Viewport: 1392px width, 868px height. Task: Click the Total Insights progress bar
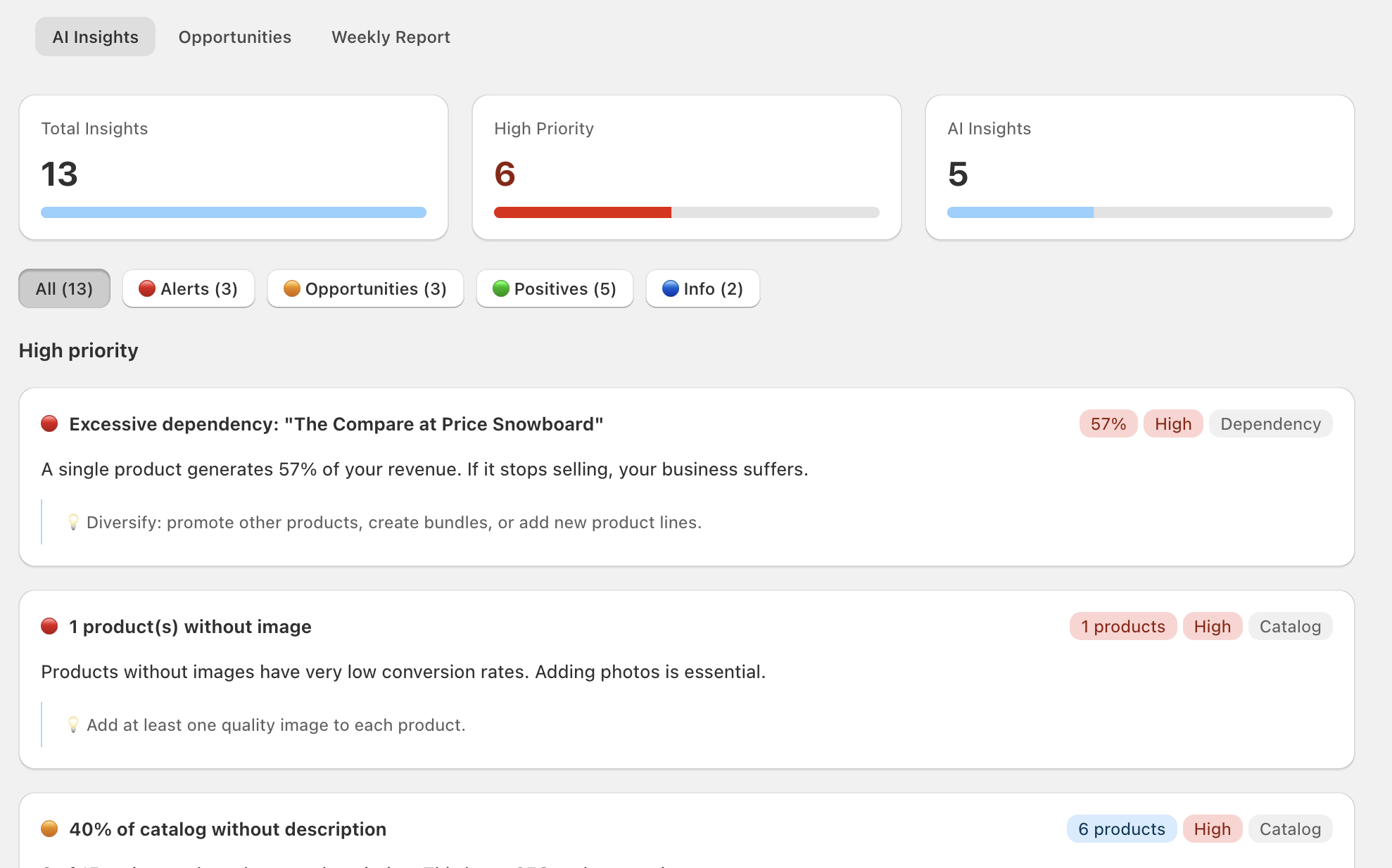[234, 212]
